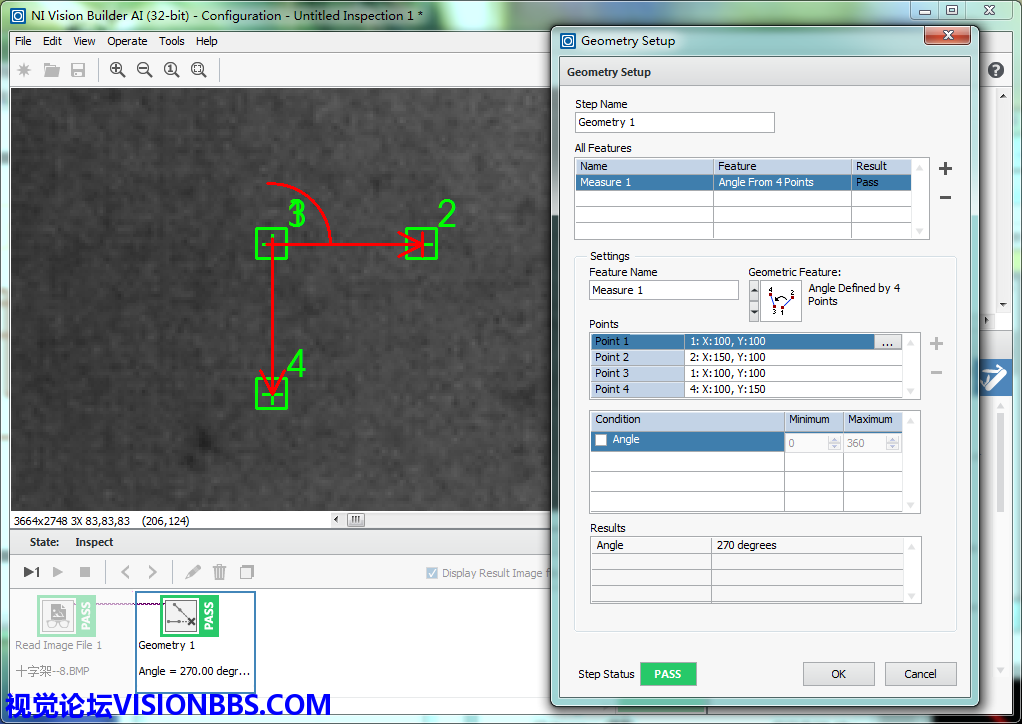
Task: Copy the selected step with the duplicate icon
Action: [x=246, y=572]
